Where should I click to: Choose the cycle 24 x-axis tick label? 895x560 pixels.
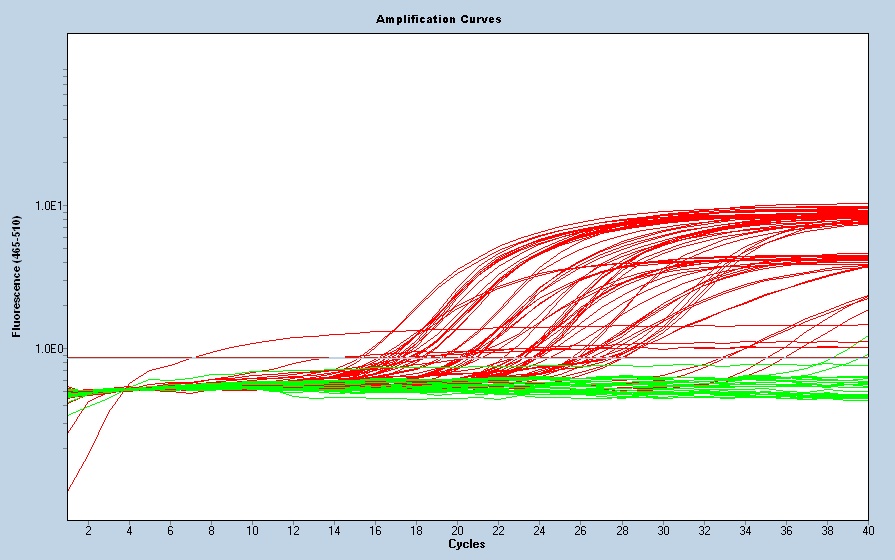[x=539, y=530]
